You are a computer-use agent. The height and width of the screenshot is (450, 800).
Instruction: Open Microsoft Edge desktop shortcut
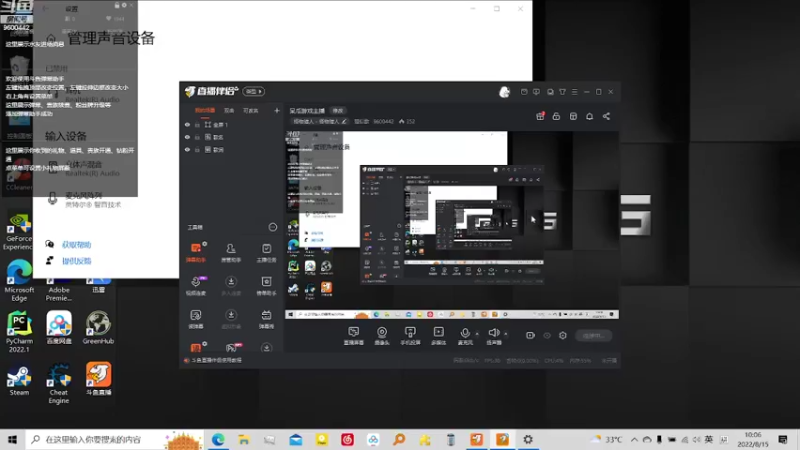click(x=19, y=281)
